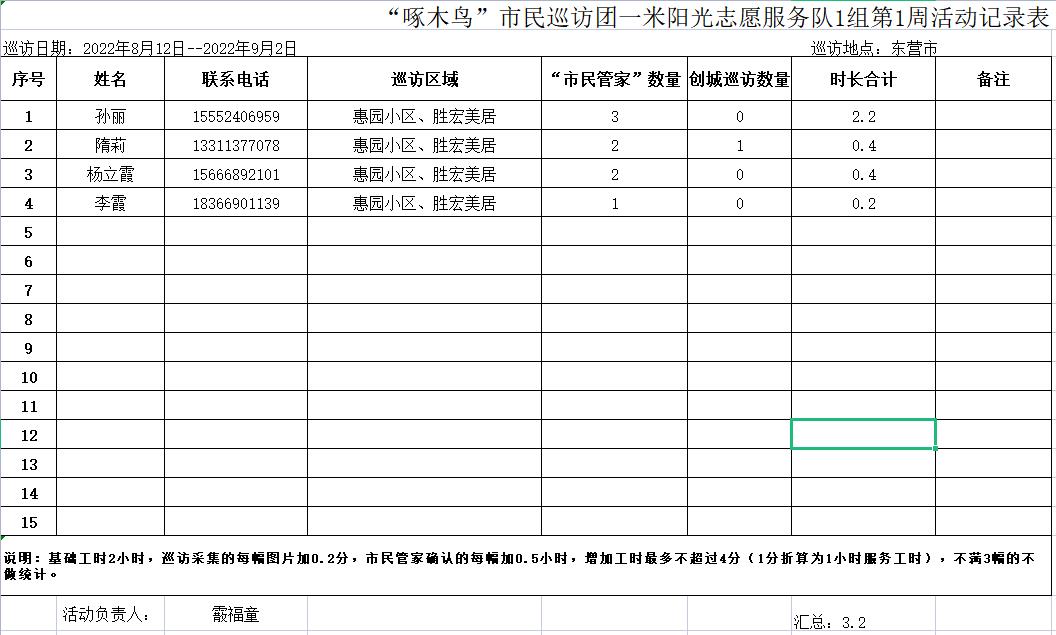
Task: Click the serial number cell 12
Action: pos(28,434)
